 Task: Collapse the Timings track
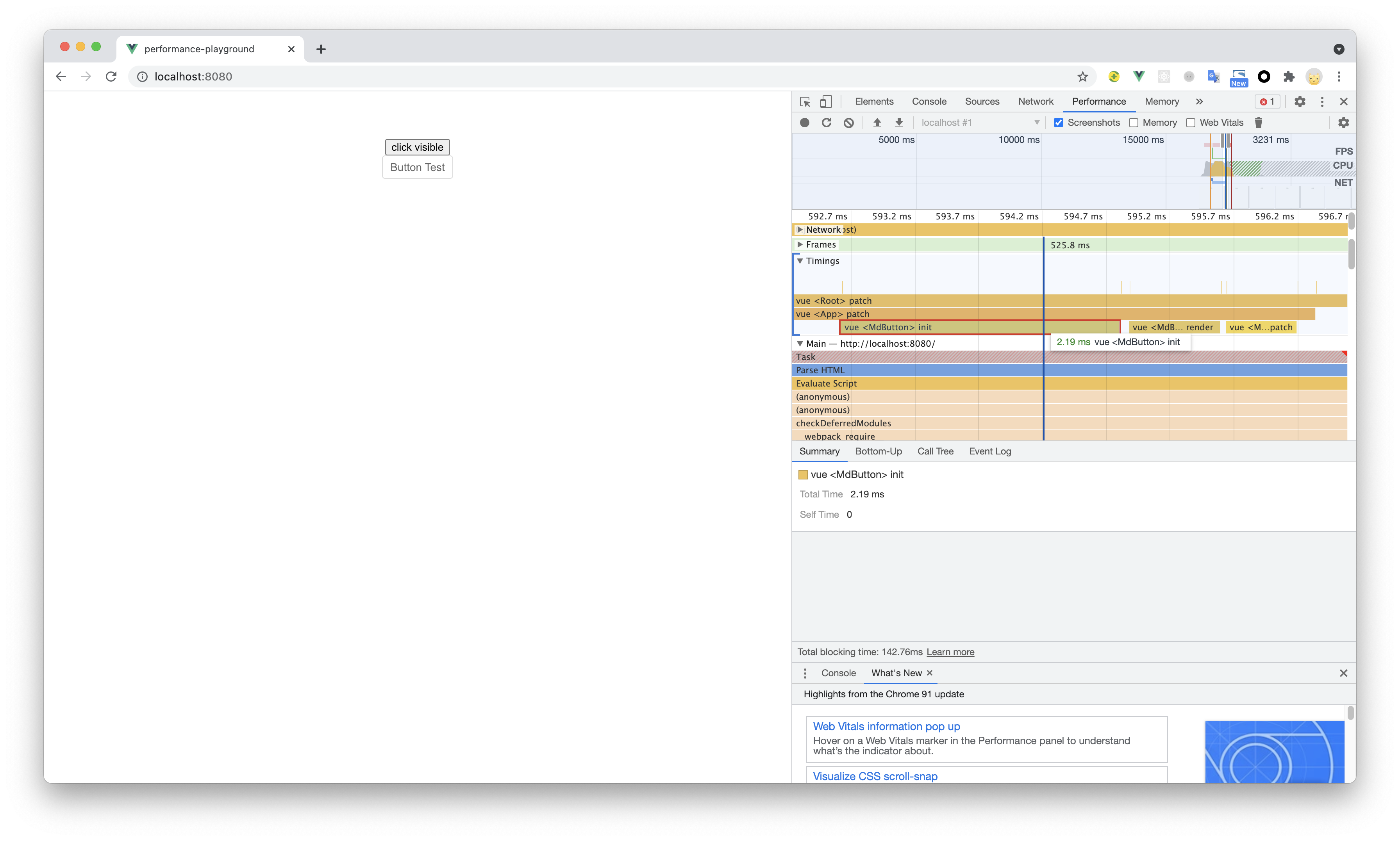800,261
